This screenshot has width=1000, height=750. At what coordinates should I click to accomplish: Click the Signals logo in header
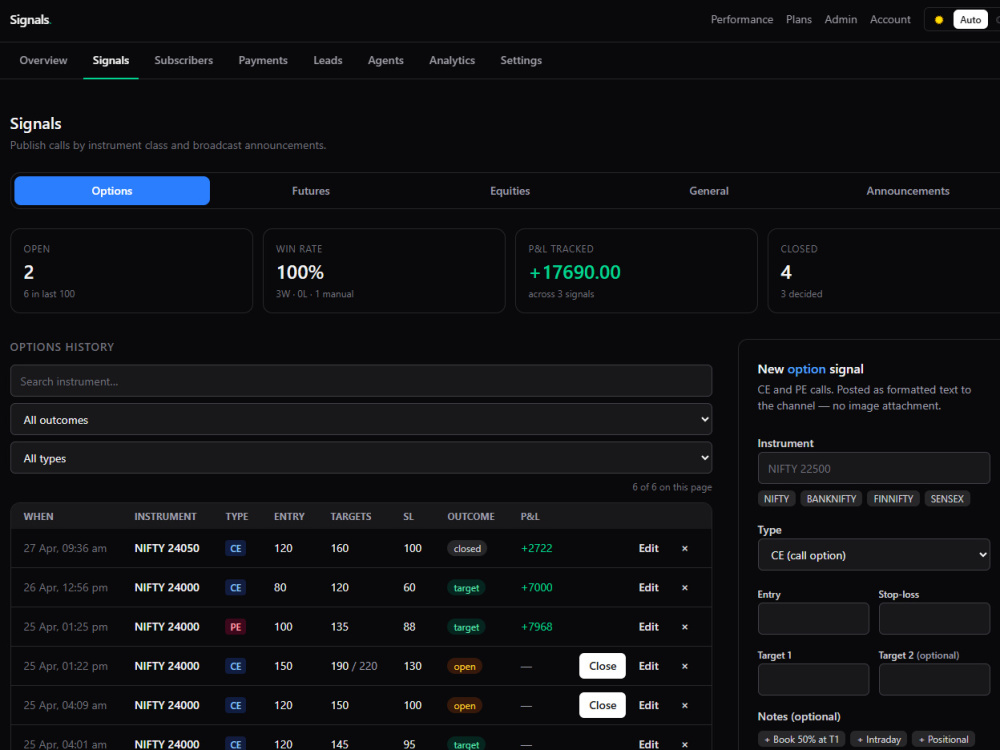tap(30, 20)
